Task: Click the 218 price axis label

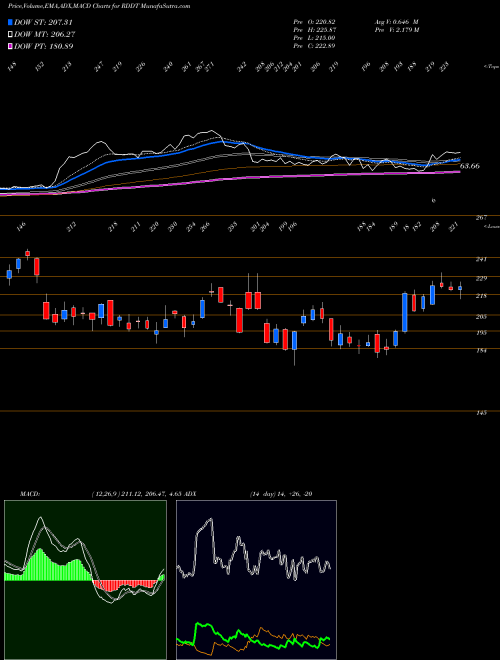Action: tap(481, 296)
